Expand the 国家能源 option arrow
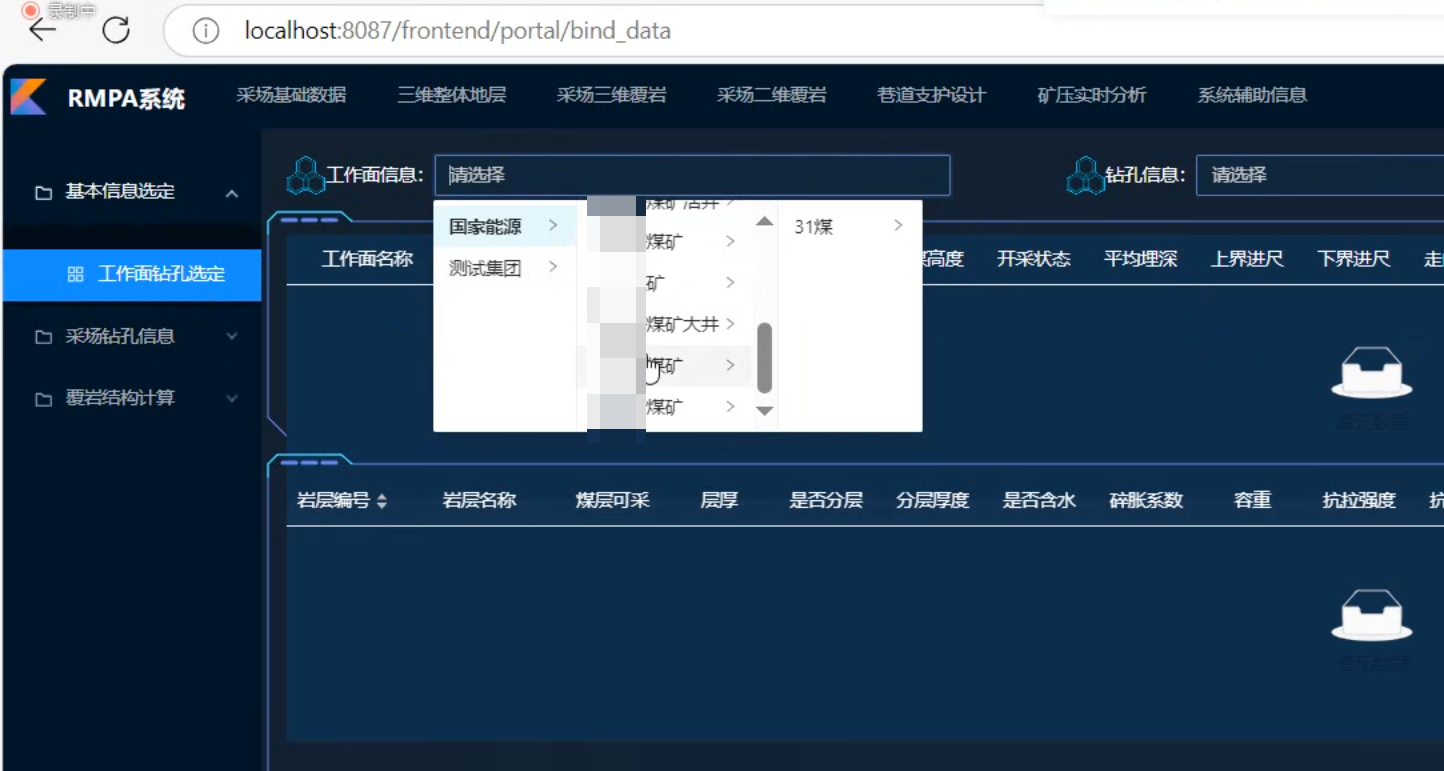This screenshot has height=771, width=1444. coord(553,226)
